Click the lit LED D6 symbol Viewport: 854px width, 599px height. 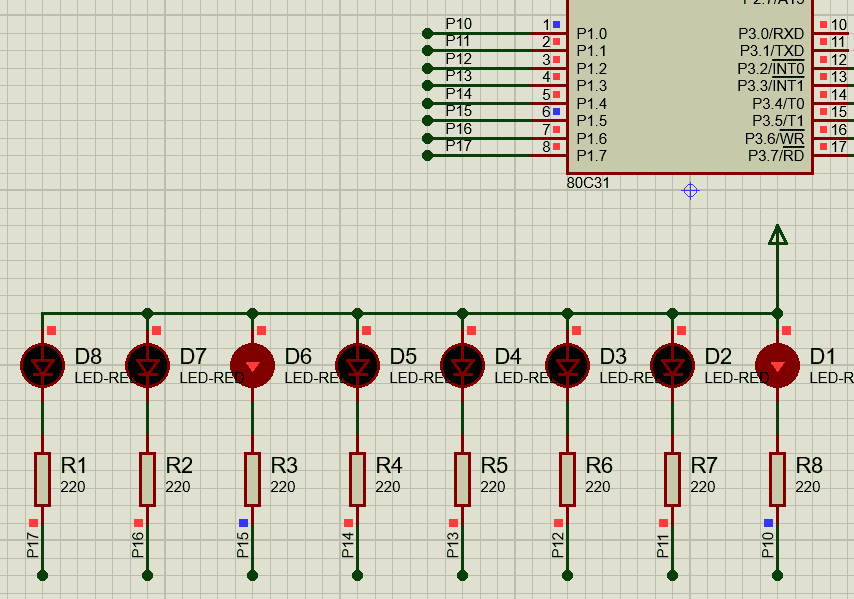pyautogui.click(x=252, y=366)
